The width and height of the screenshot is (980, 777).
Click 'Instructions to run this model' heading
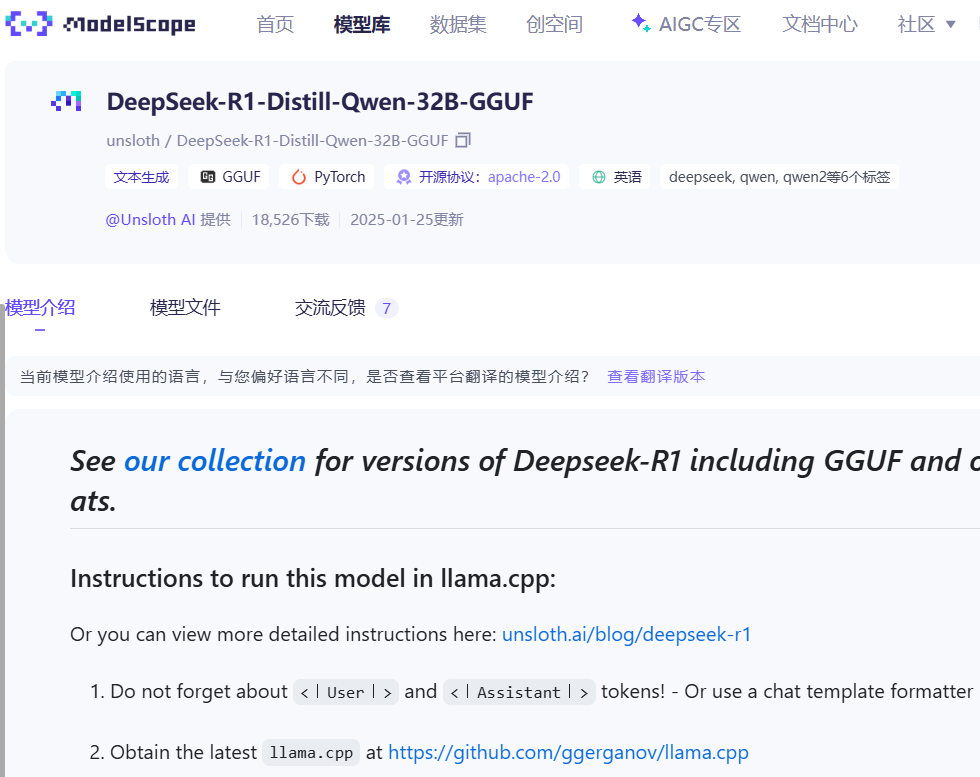313,578
